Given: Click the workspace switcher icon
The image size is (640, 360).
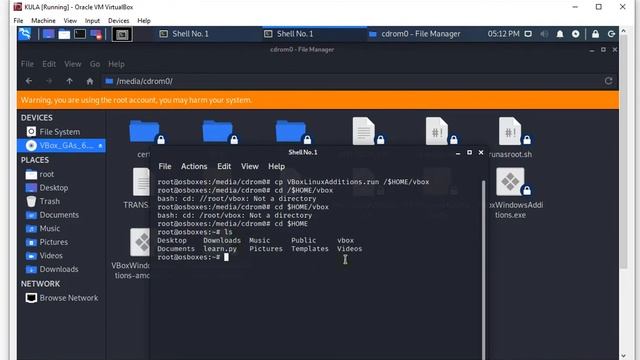Looking at the screenshot, I should pos(122,34).
